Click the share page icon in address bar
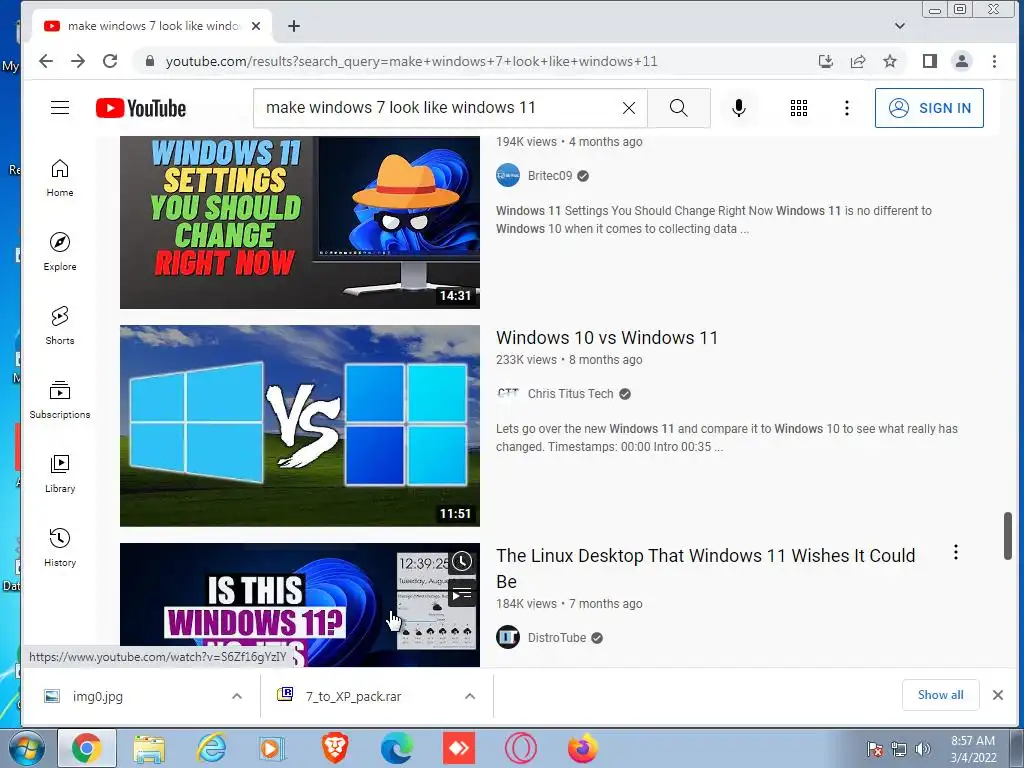Image resolution: width=1024 pixels, height=768 pixels. 857,61
